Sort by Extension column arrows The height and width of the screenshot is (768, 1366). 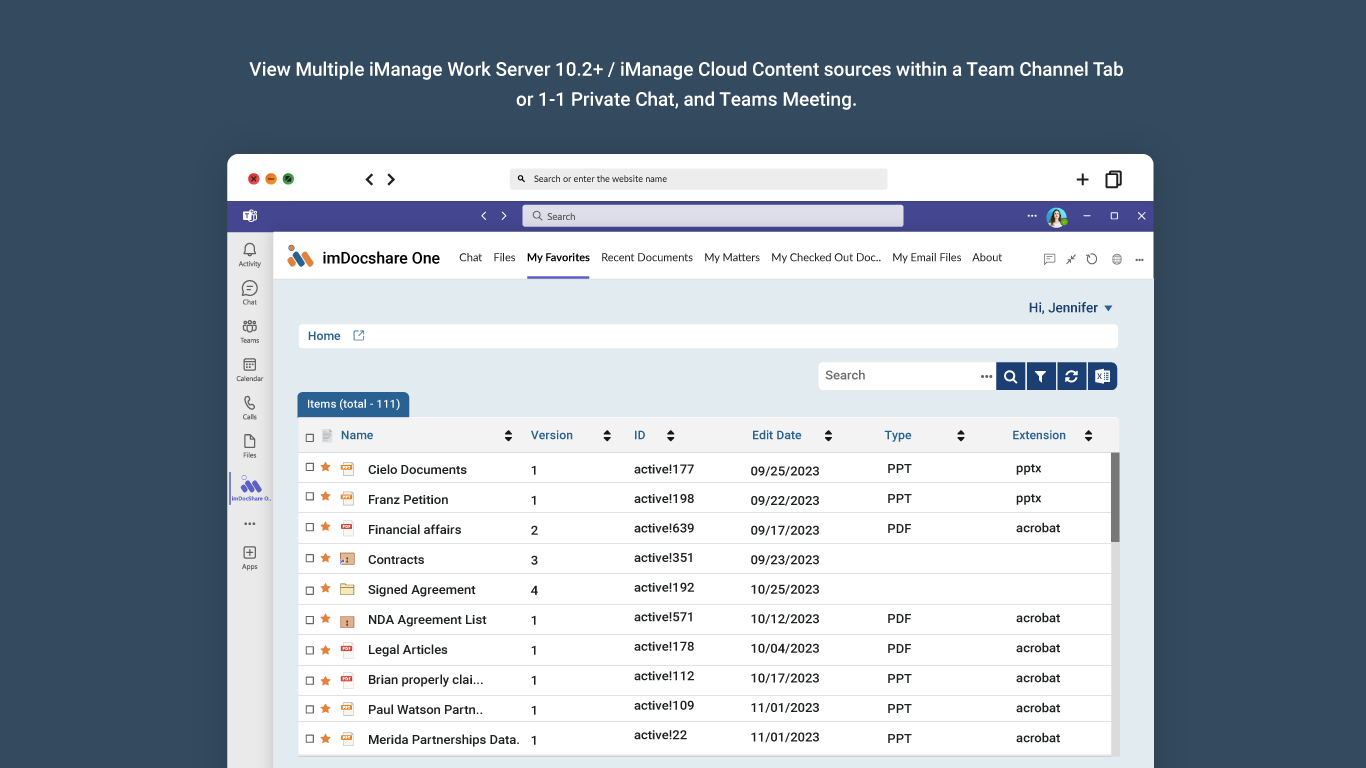point(1088,436)
